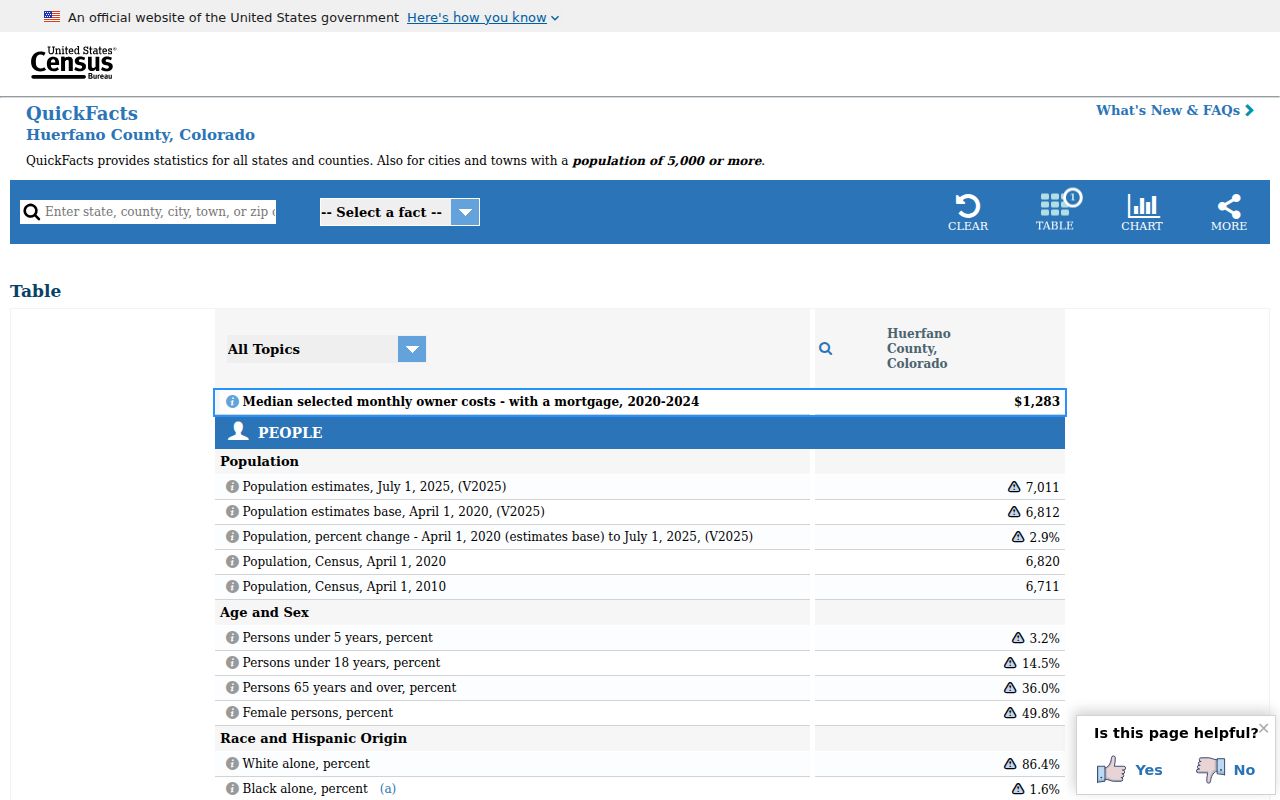1280x800 pixels.
Task: Open the MORE share icon
Action: tap(1229, 212)
